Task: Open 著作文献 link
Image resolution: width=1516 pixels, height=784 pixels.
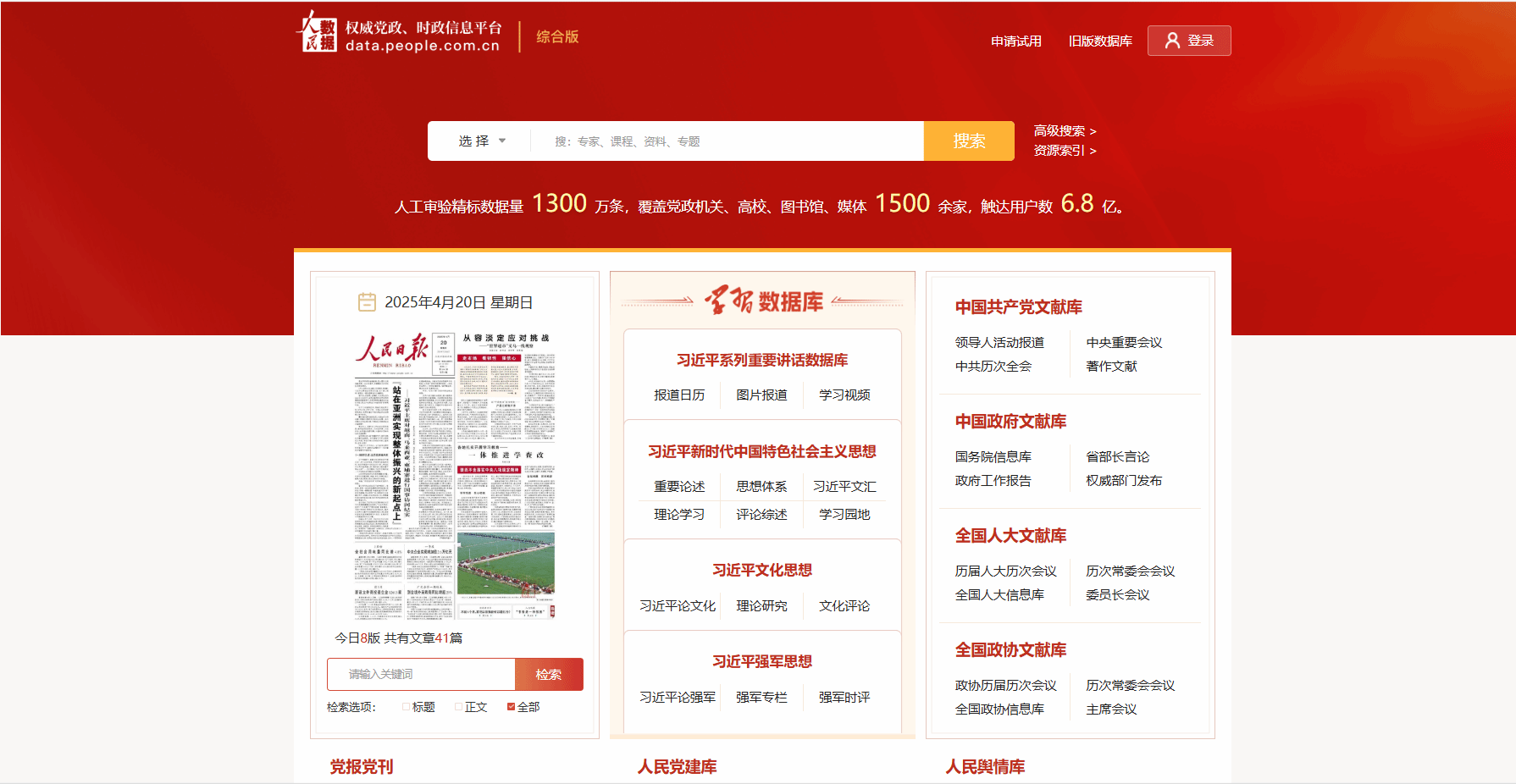Action: point(1111,367)
